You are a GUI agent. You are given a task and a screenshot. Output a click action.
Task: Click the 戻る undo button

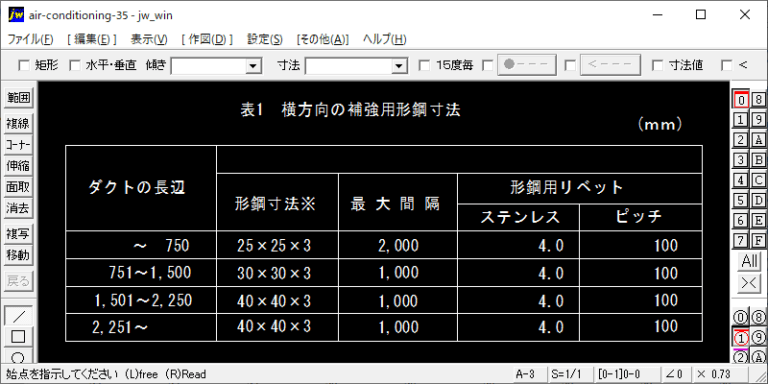pyautogui.click(x=18, y=281)
